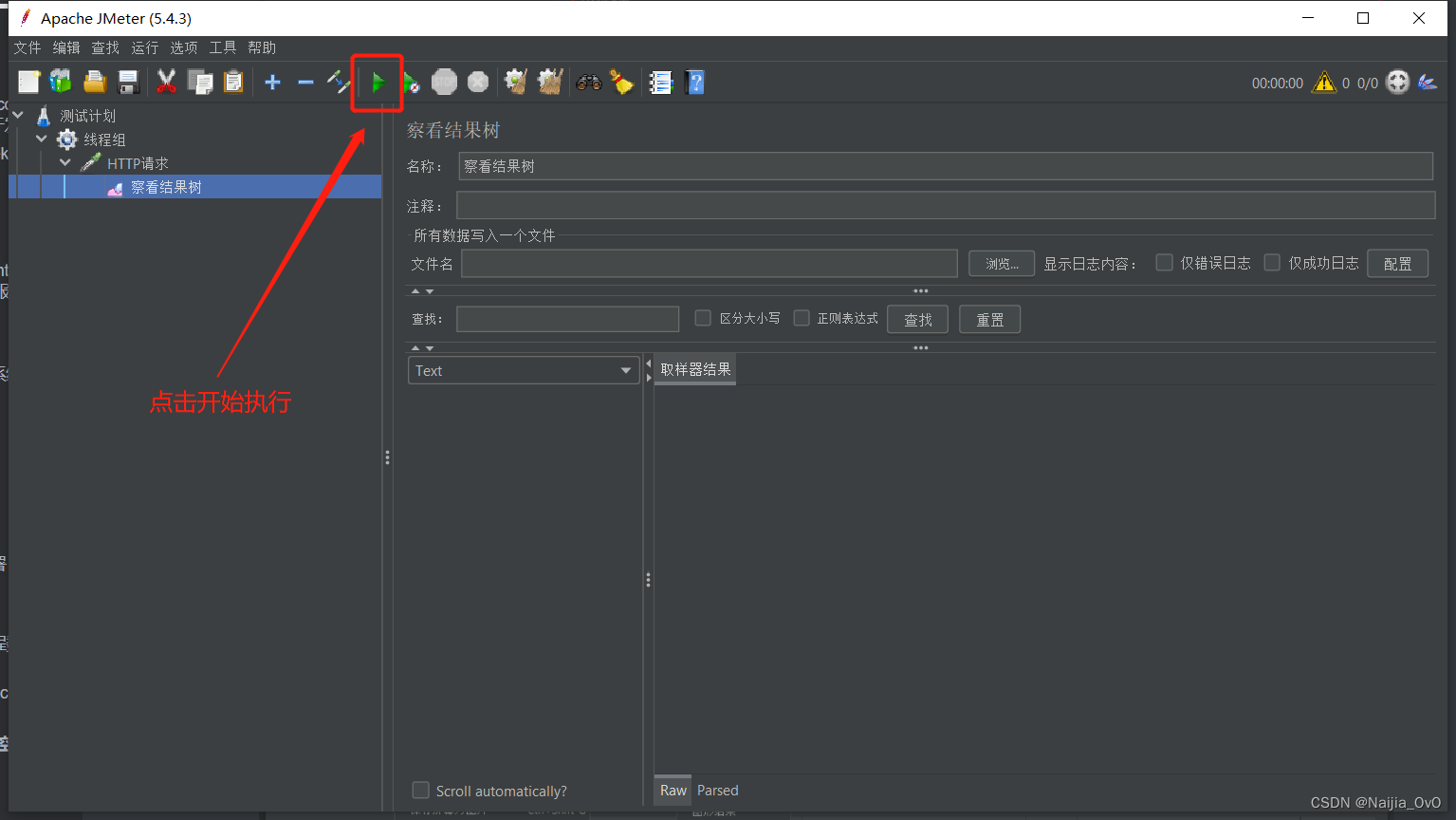Open the 运行 menu
This screenshot has height=820, width=1456.
click(x=145, y=47)
